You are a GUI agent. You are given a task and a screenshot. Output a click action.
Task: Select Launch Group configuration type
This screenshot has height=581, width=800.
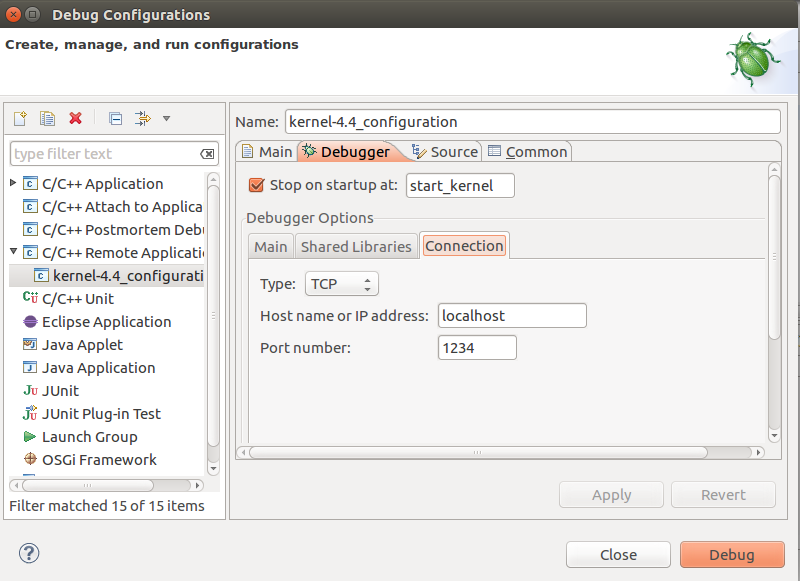[90, 437]
